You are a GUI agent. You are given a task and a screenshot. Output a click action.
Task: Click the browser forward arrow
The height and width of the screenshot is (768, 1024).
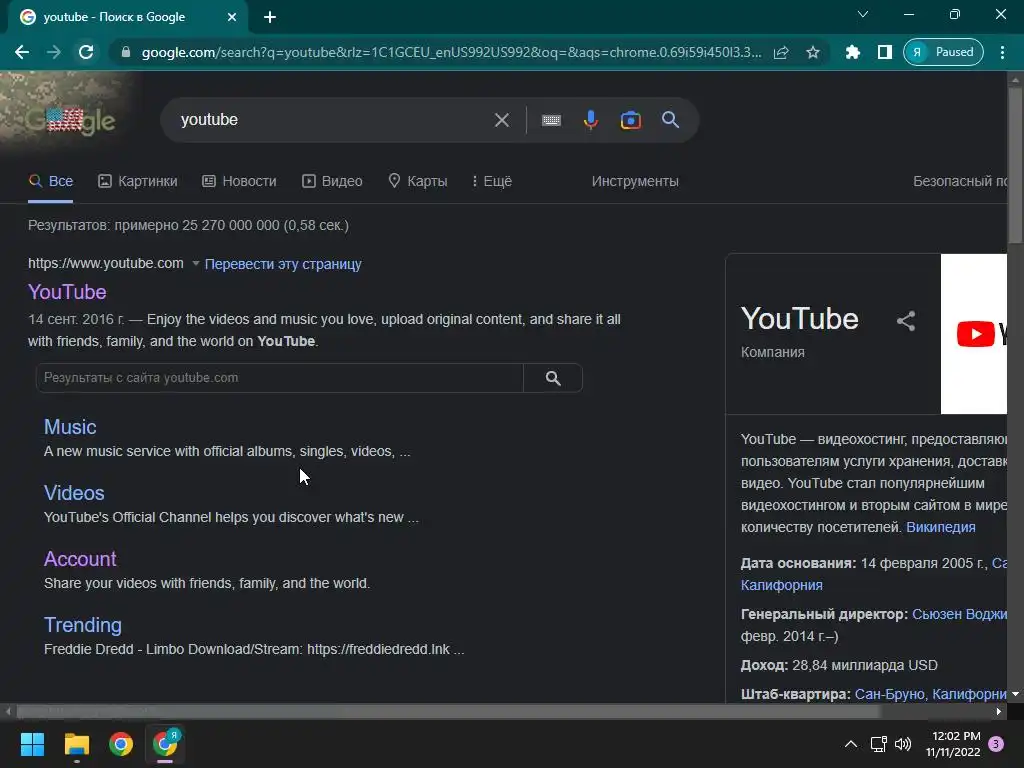(54, 52)
